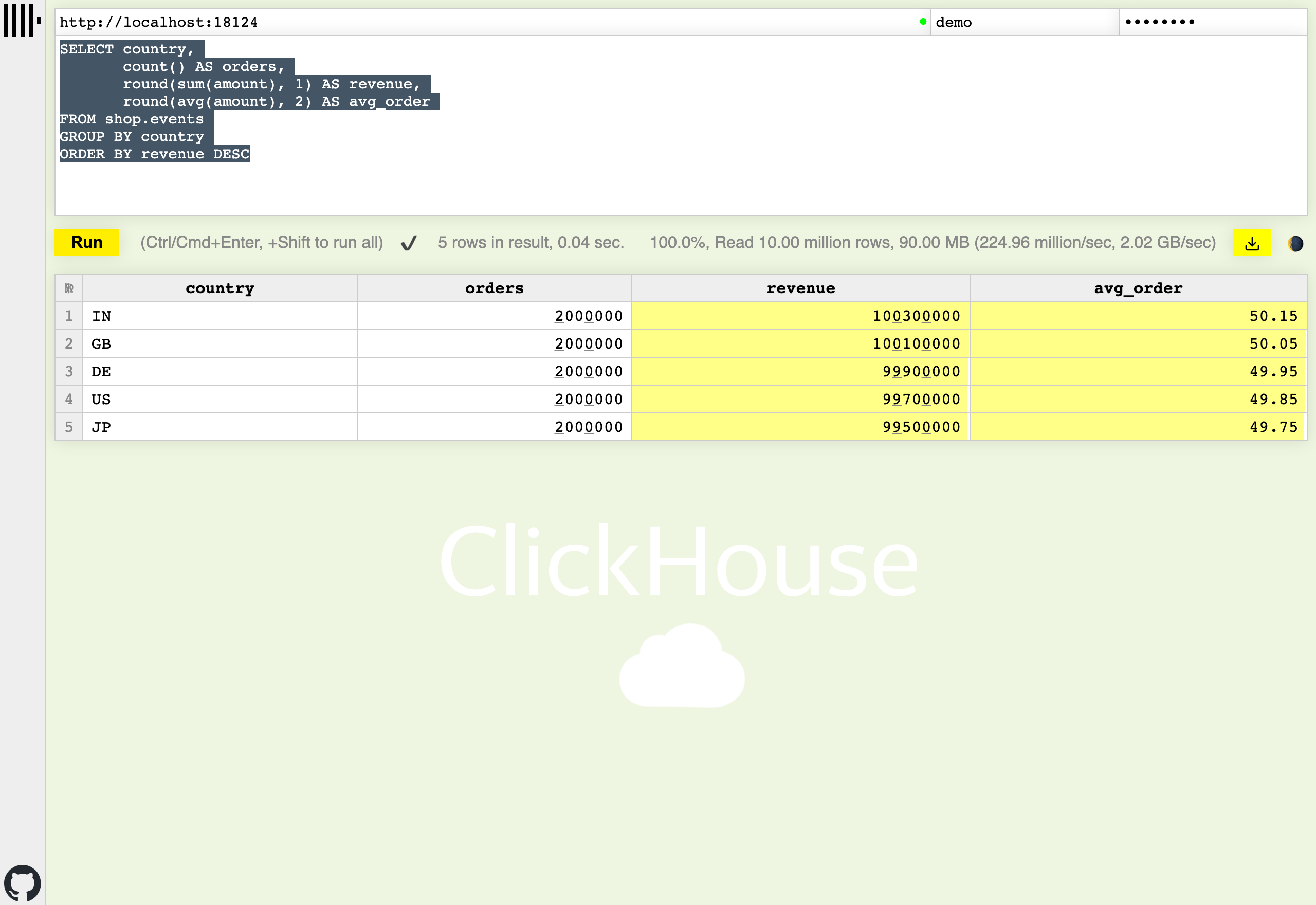Select the DE country cell
The width and height of the screenshot is (1316, 905).
coord(220,371)
